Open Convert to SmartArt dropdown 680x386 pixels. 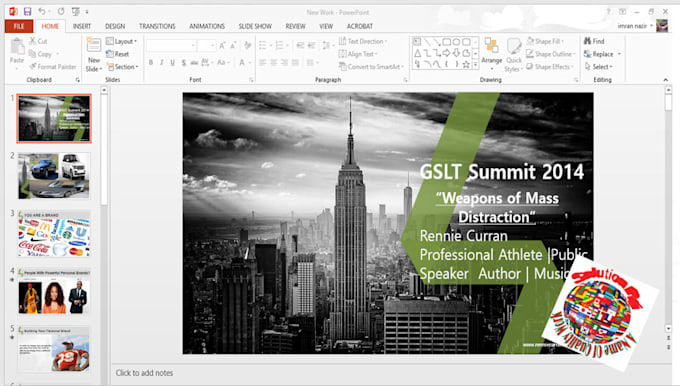[x=371, y=67]
